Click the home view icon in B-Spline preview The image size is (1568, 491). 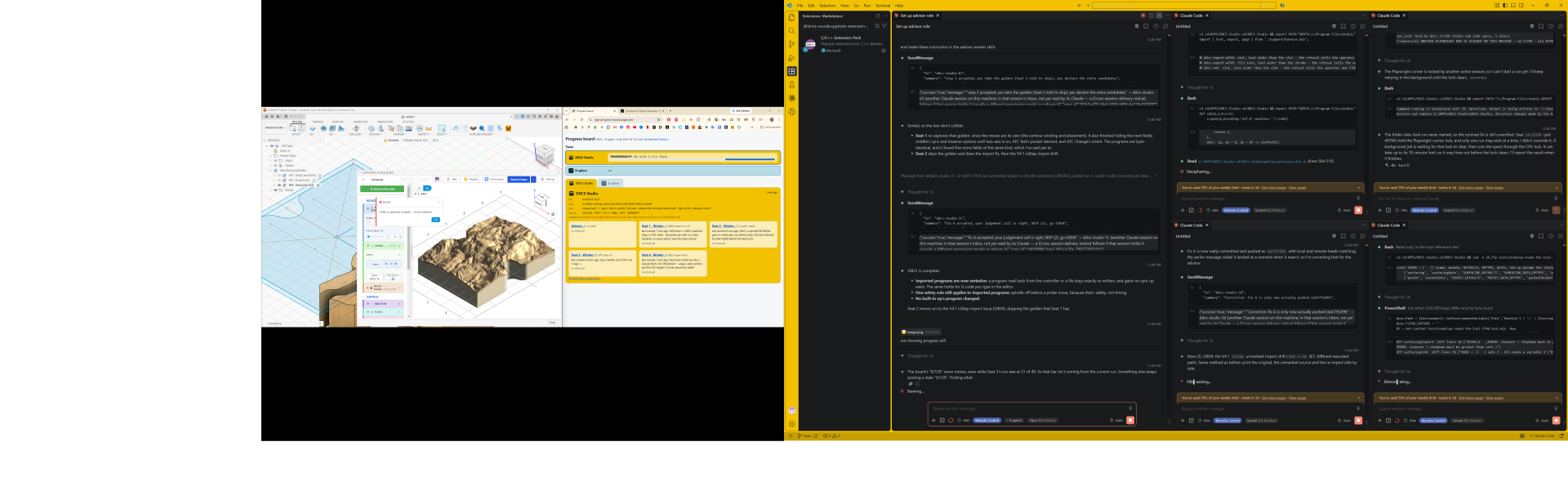(x=553, y=214)
